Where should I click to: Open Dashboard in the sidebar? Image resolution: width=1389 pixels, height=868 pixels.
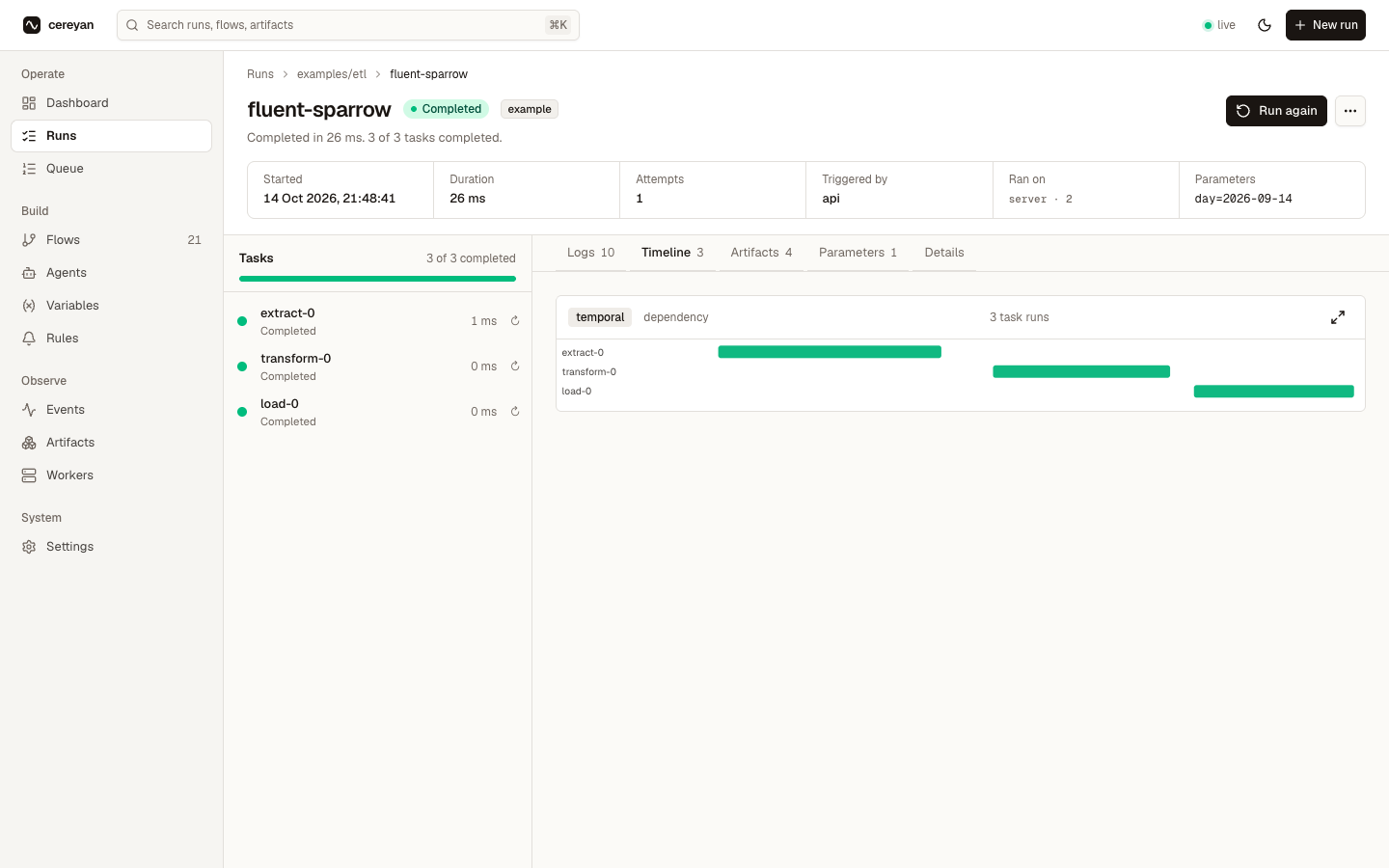pyautogui.click(x=111, y=103)
